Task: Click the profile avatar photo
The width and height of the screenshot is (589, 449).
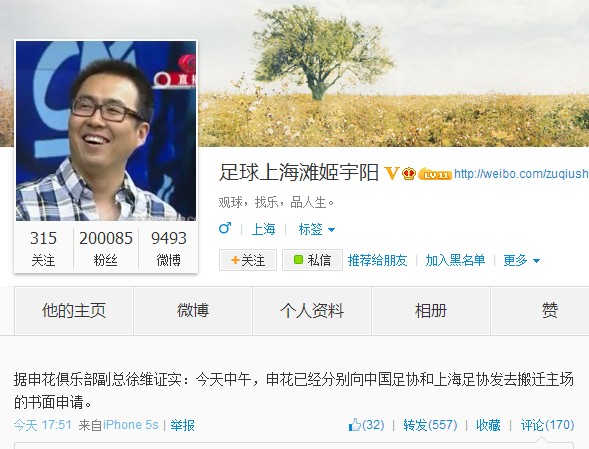Action: coord(106,131)
